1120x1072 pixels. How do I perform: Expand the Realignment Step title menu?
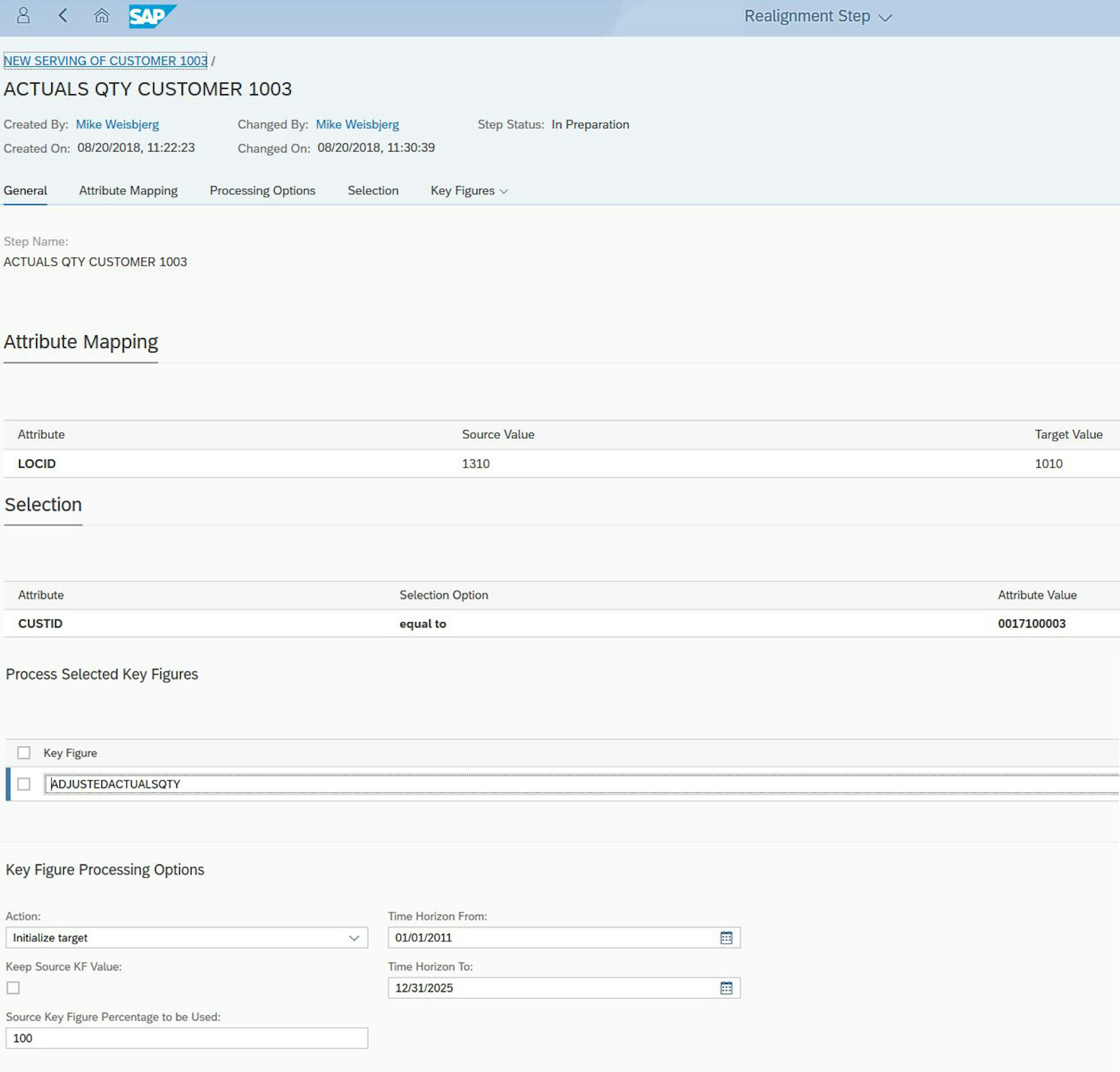click(818, 16)
